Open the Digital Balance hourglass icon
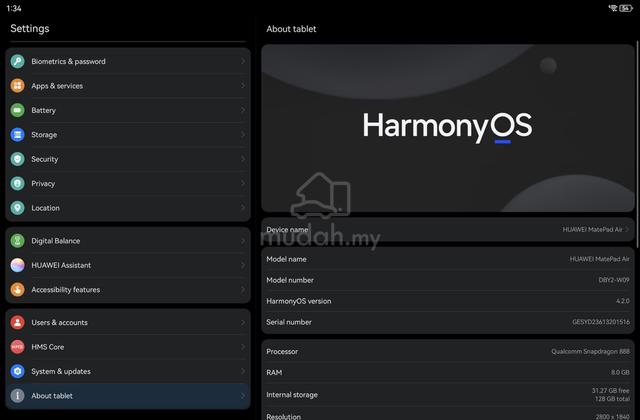The height and width of the screenshot is (420, 640). [18, 241]
